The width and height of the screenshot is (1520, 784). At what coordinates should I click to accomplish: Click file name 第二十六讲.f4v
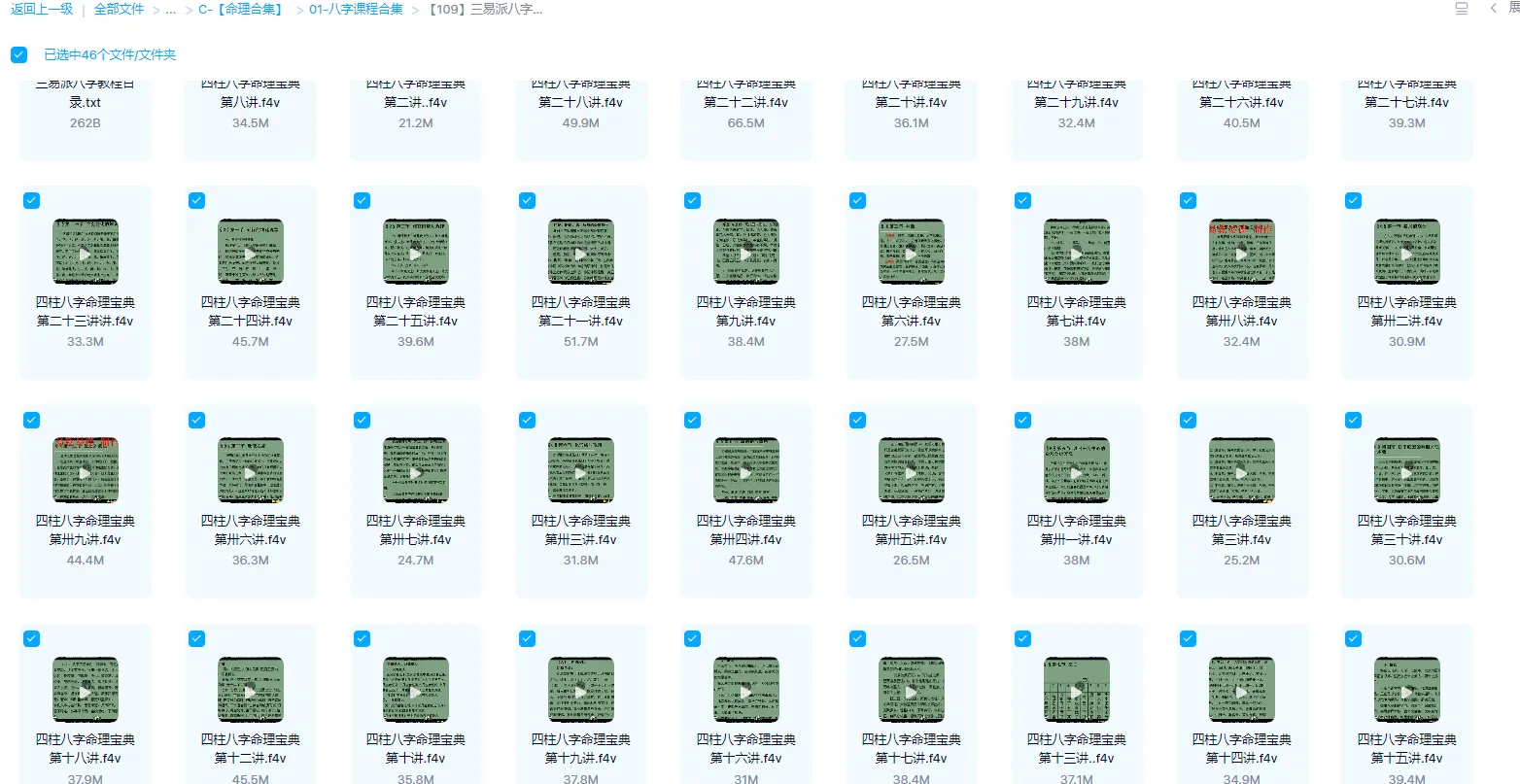[x=1242, y=102]
